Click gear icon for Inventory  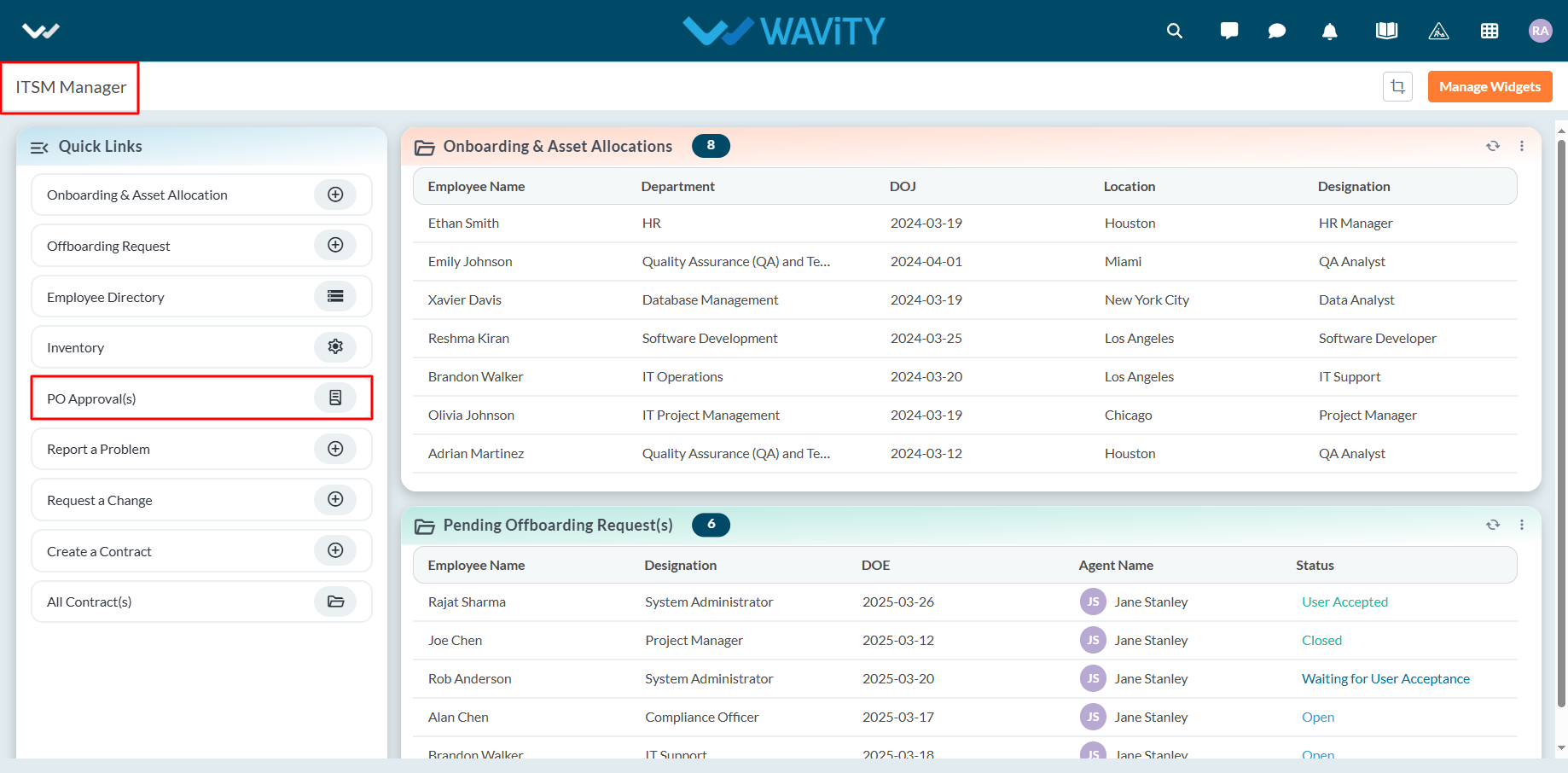click(x=335, y=346)
